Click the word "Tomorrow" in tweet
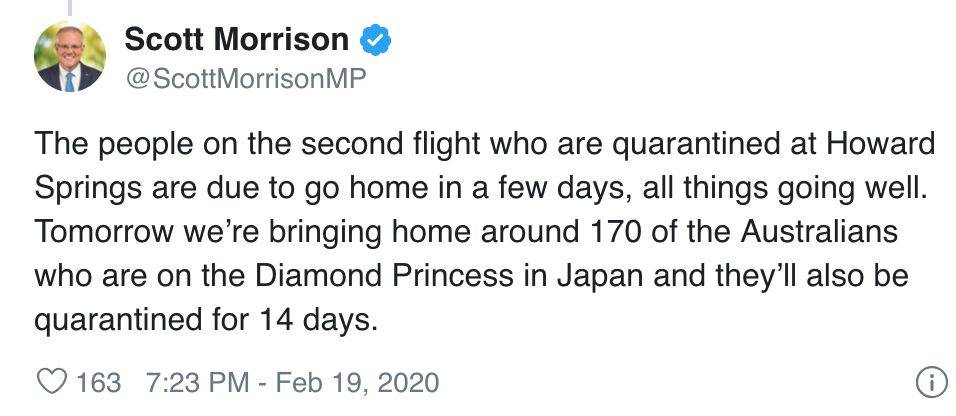 104,233
